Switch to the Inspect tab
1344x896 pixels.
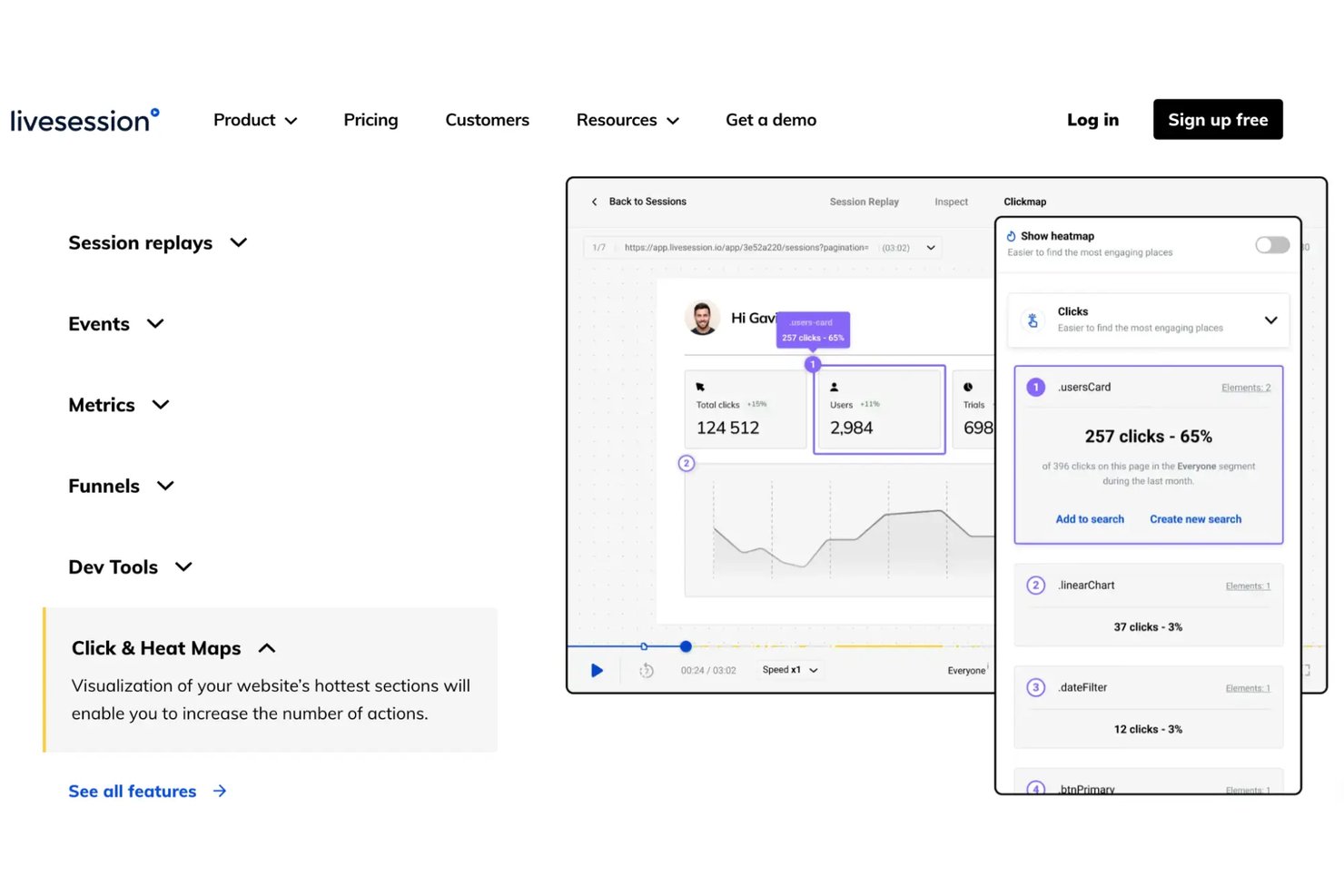pyautogui.click(x=951, y=202)
